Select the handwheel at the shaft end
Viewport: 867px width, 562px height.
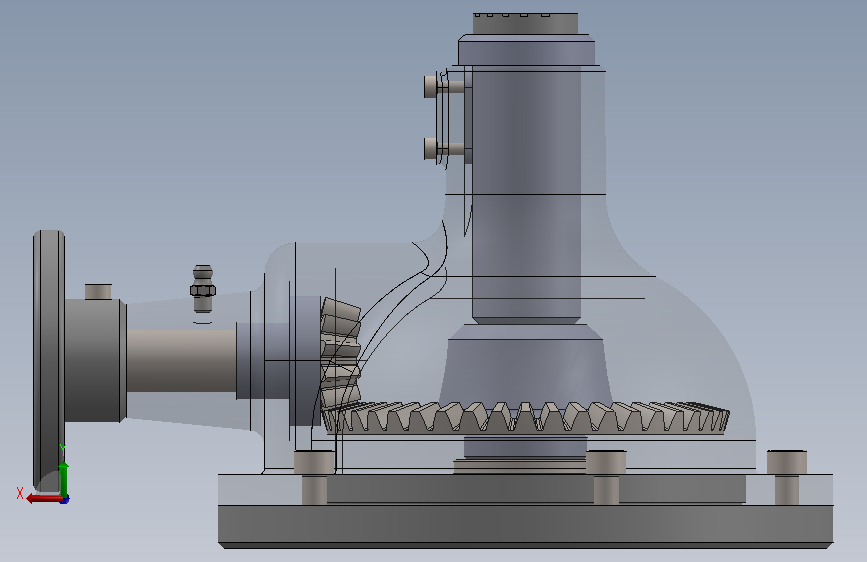click(x=49, y=361)
